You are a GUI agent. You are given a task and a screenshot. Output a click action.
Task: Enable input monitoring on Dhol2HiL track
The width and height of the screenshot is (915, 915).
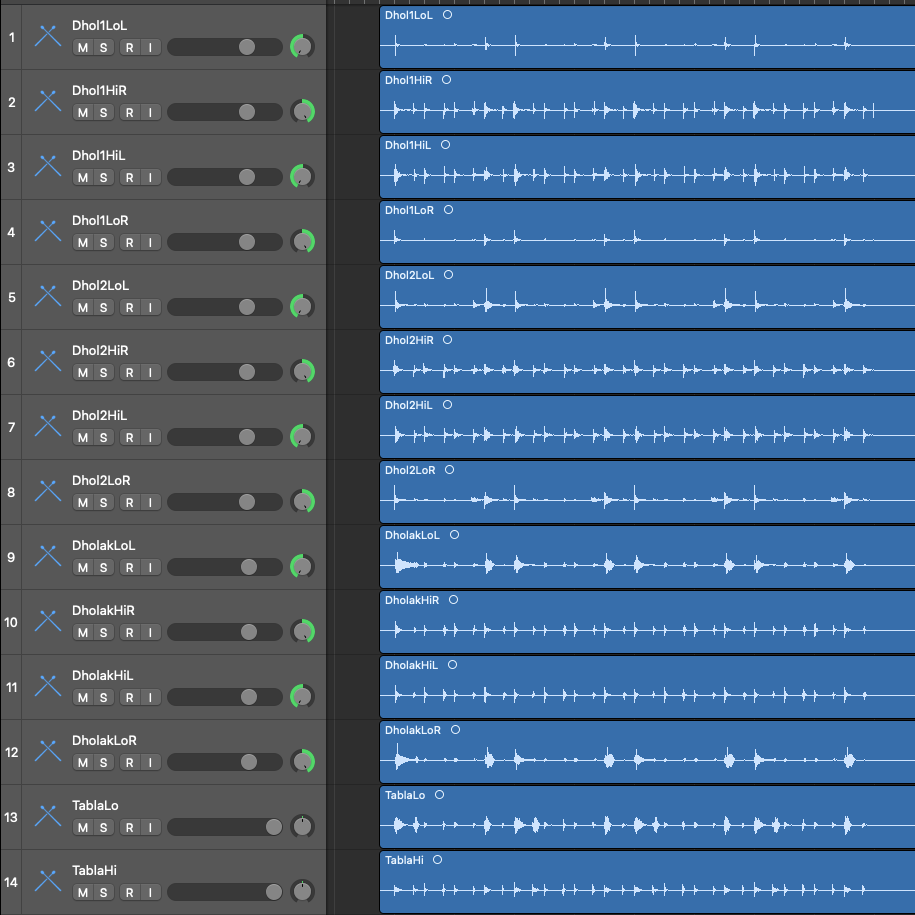point(150,437)
